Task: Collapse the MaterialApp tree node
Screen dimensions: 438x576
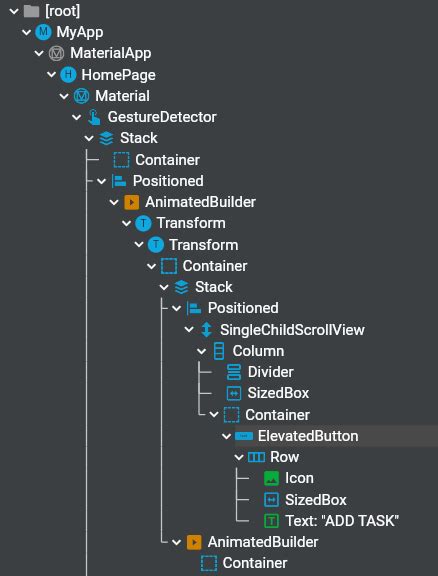Action: tap(39, 54)
